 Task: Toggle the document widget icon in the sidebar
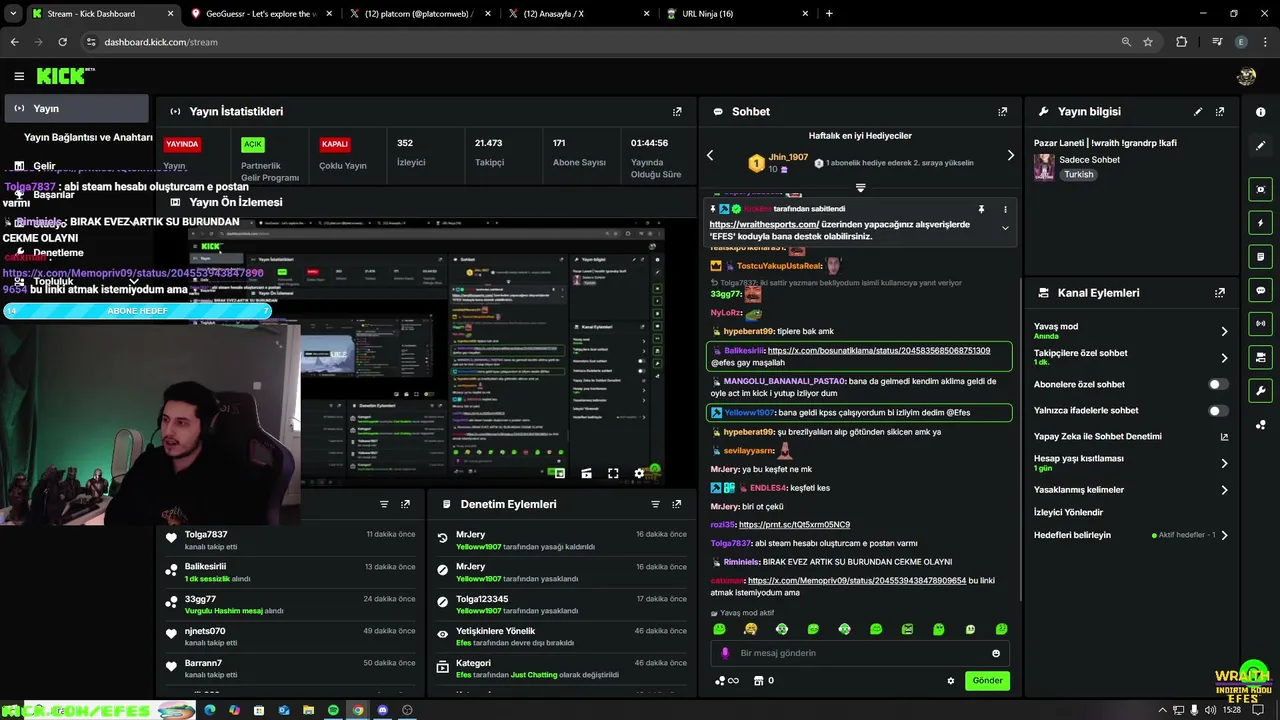[x=1261, y=257]
